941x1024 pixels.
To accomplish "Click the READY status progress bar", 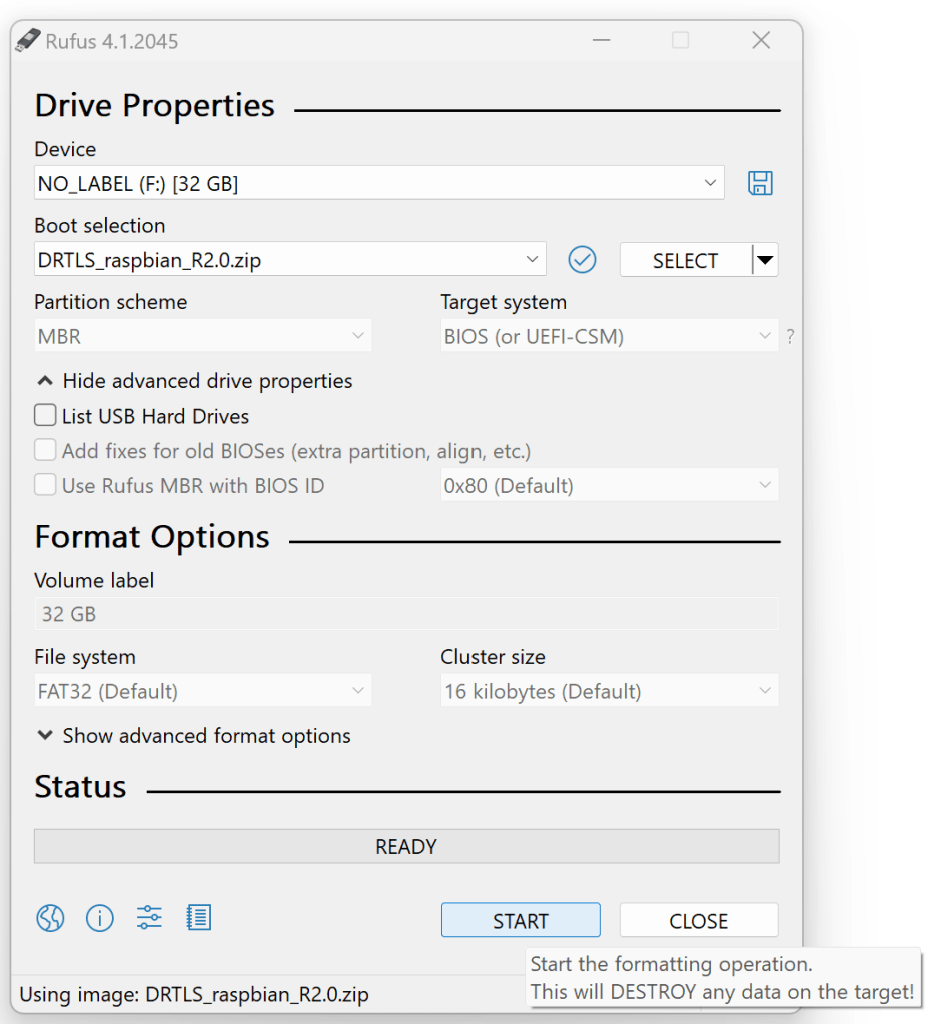I will coord(406,846).
